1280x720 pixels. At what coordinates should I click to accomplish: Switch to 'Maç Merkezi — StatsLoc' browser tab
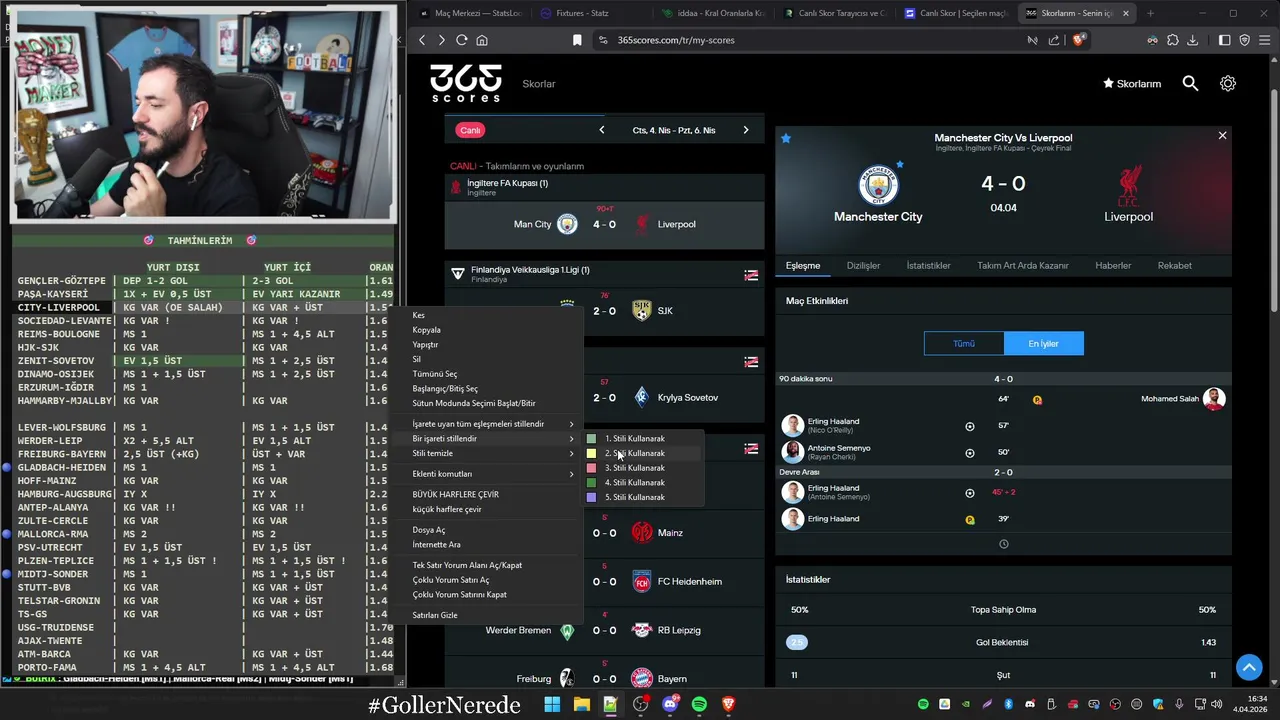pyautogui.click(x=470, y=13)
